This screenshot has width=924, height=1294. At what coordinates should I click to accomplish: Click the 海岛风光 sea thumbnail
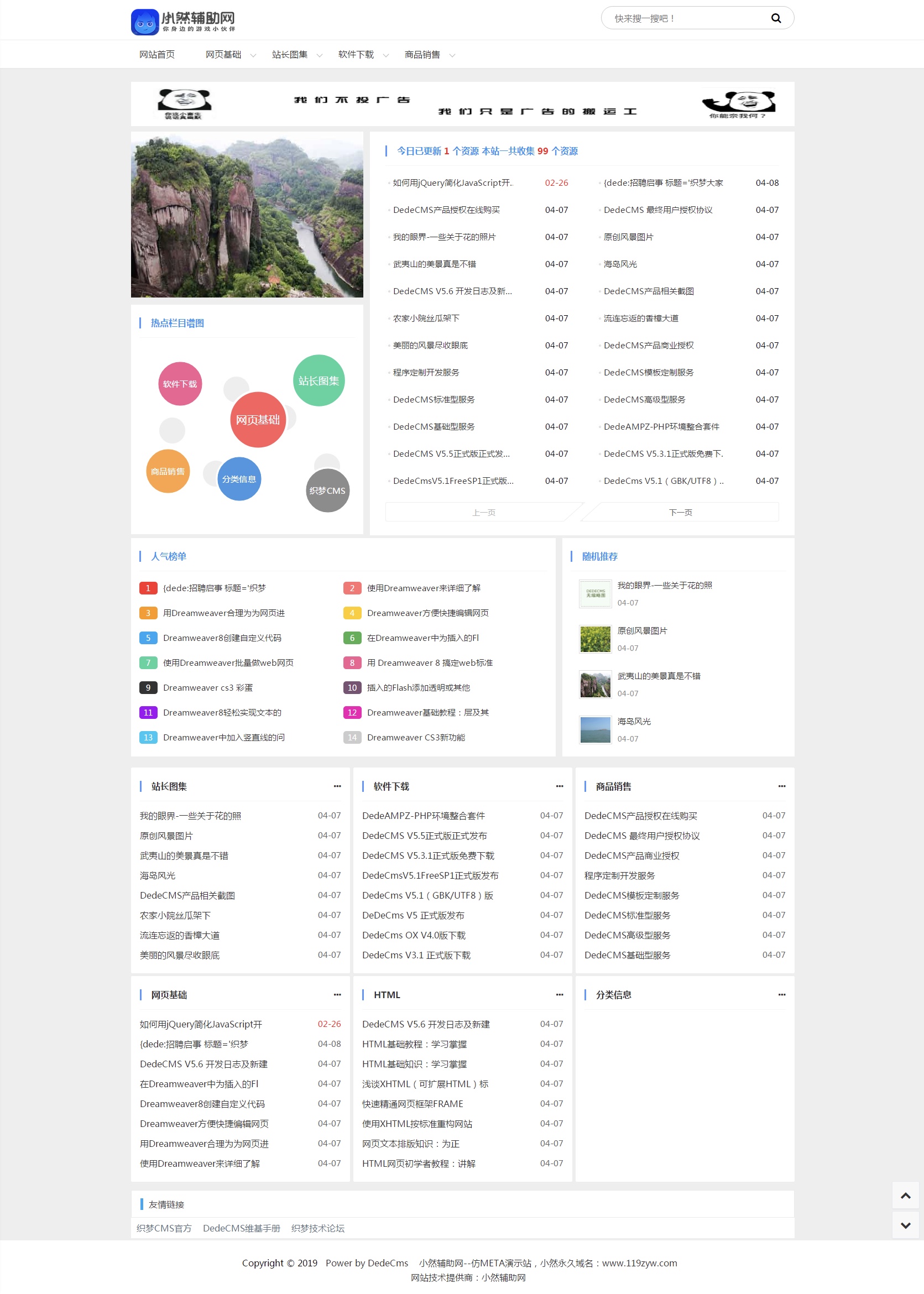(x=595, y=729)
